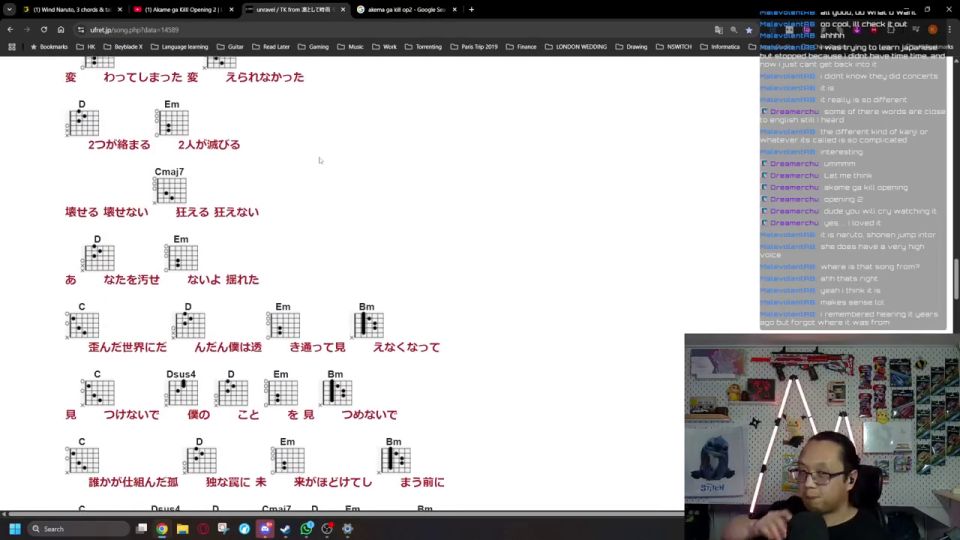The image size is (960, 540).
Task: Close the akame ga kill op2 Google tab
Action: click(454, 9)
